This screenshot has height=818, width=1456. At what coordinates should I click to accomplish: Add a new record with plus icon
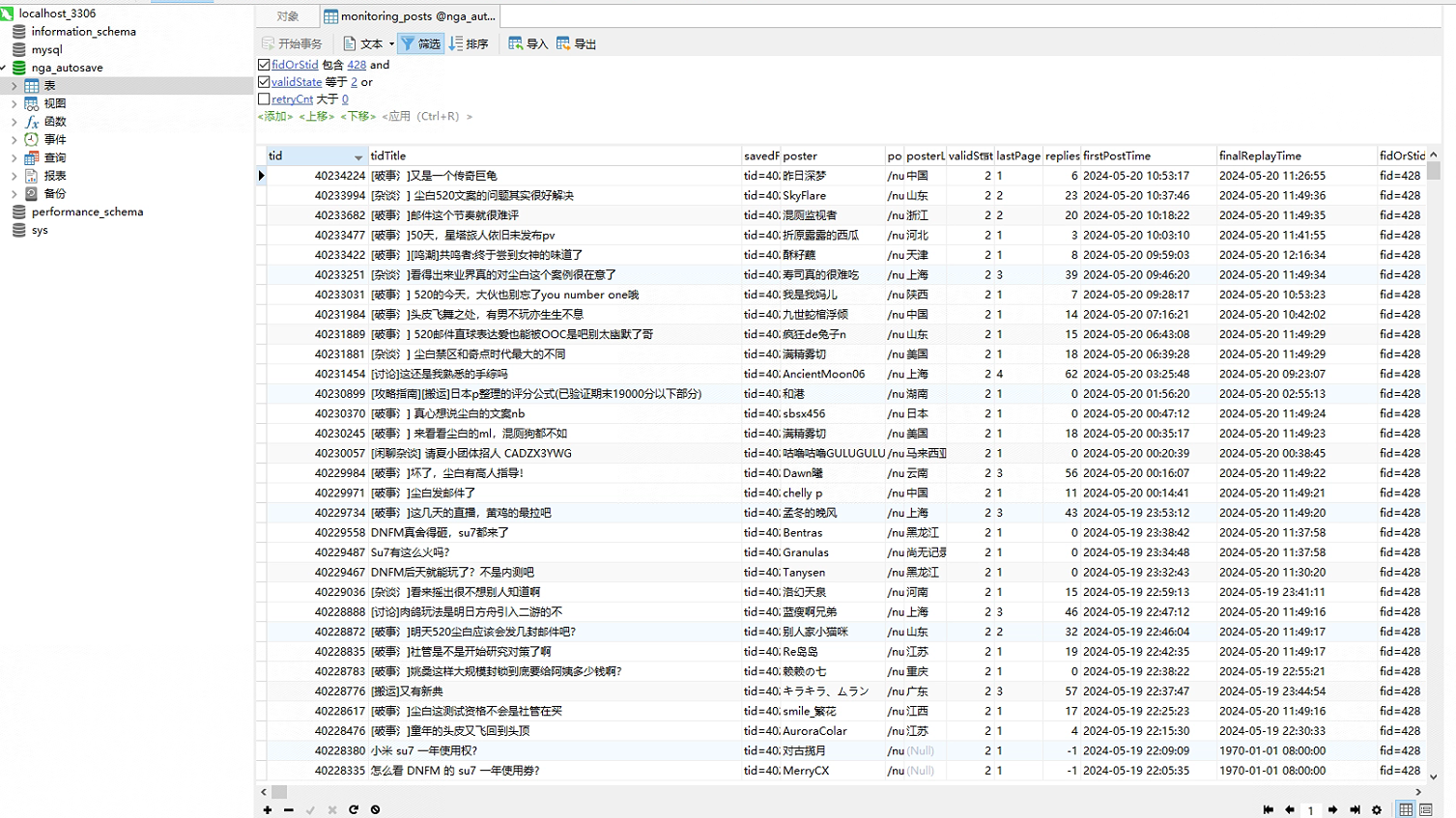pyautogui.click(x=268, y=809)
